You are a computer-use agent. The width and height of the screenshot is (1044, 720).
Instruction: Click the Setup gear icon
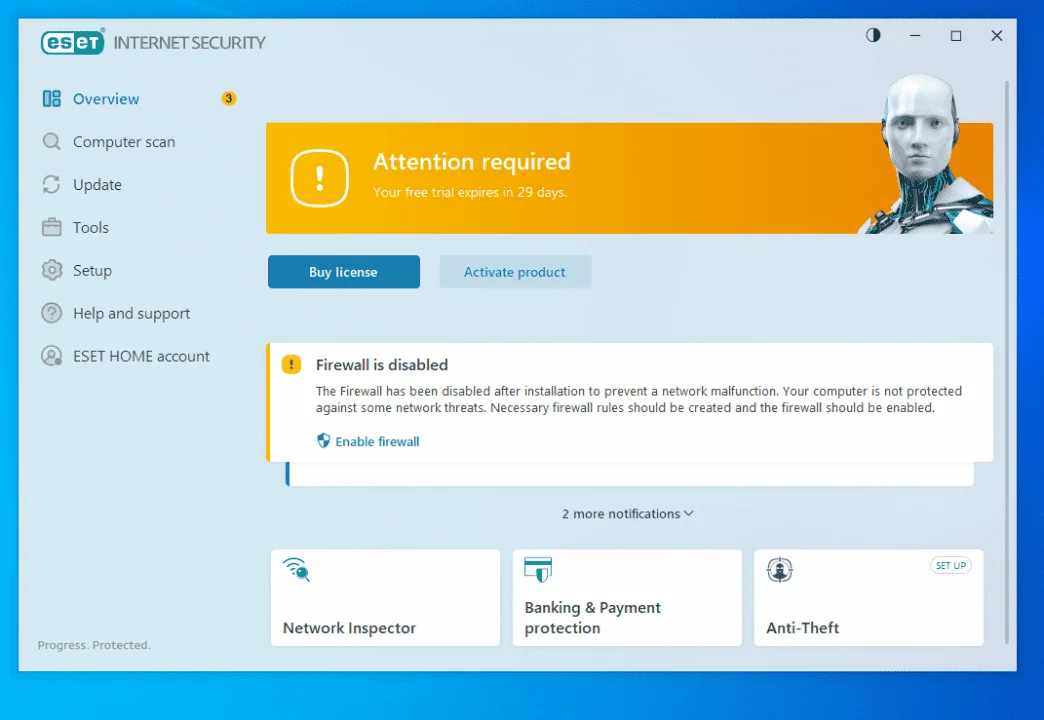52,270
